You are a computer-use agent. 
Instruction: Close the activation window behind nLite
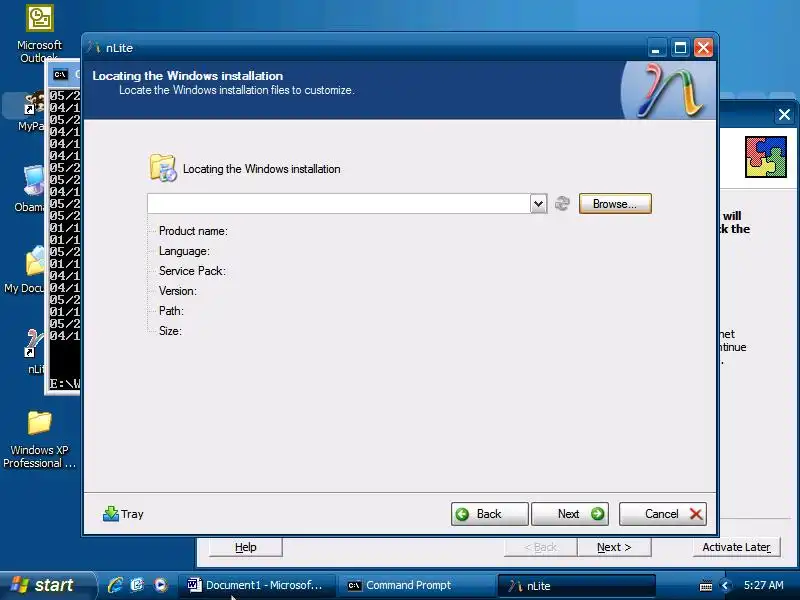(784, 114)
